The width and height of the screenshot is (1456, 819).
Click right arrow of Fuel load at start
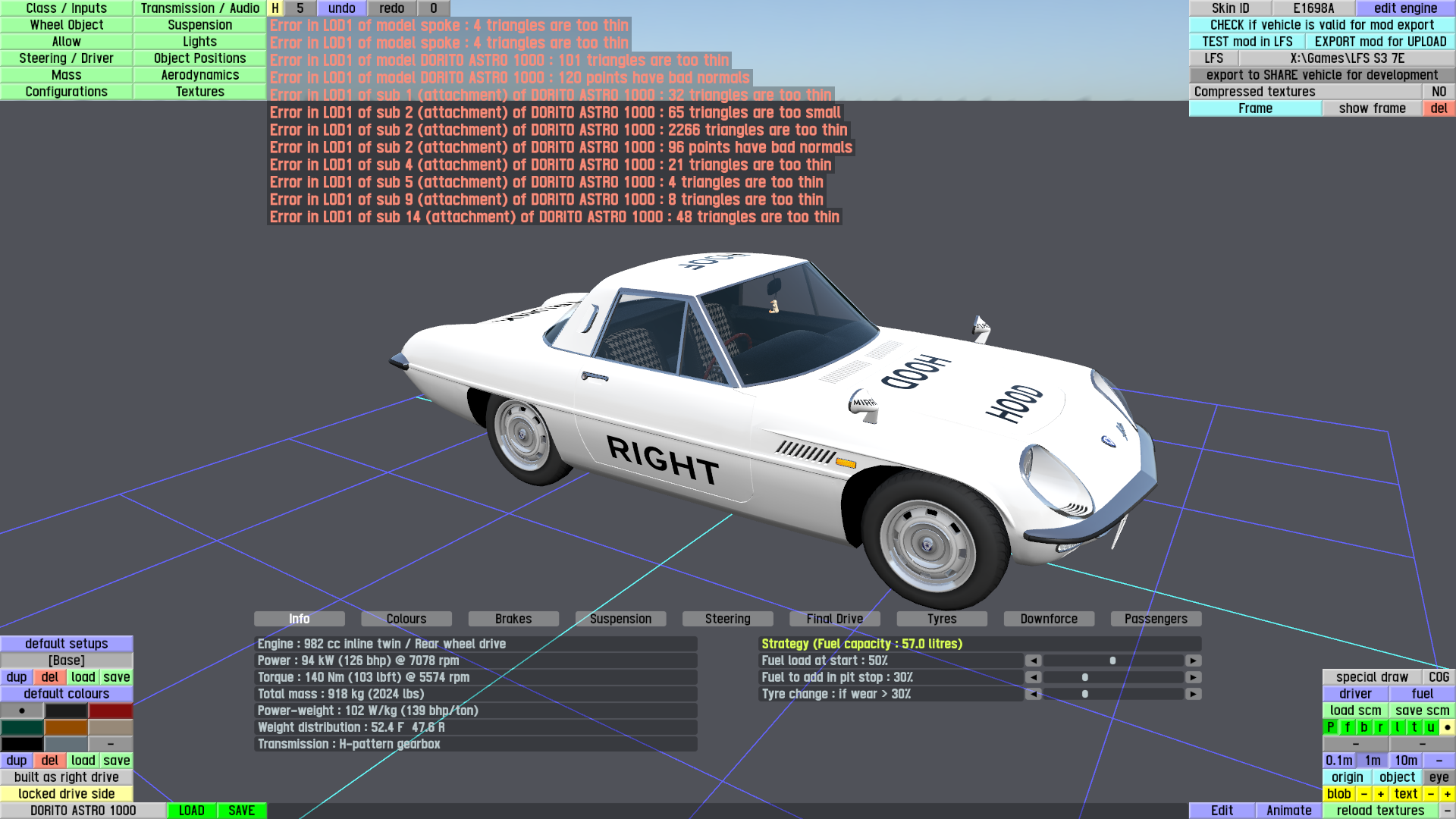pos(1193,661)
